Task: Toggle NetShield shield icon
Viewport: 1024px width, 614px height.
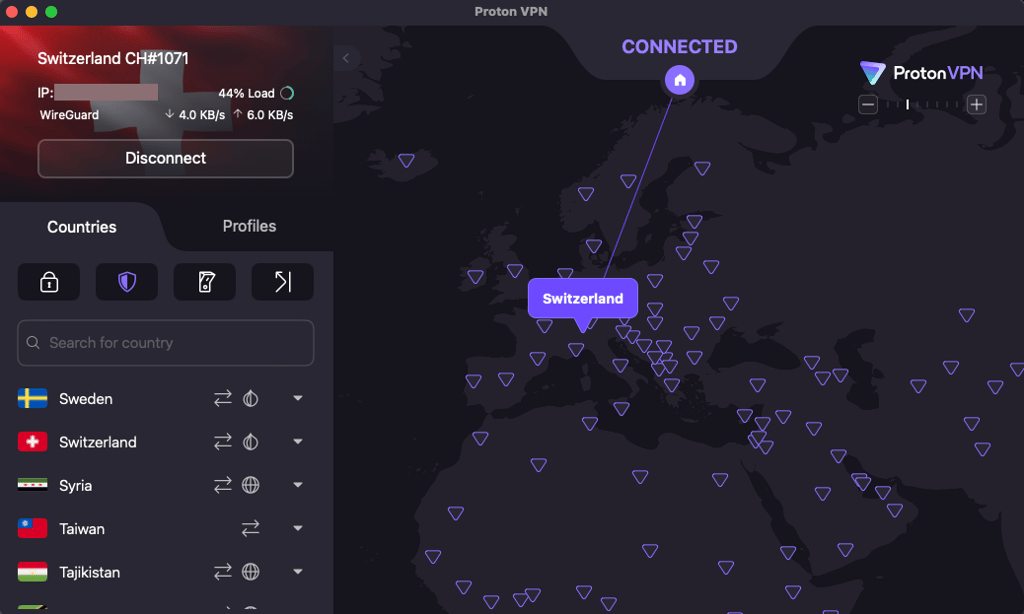Action: [x=127, y=282]
